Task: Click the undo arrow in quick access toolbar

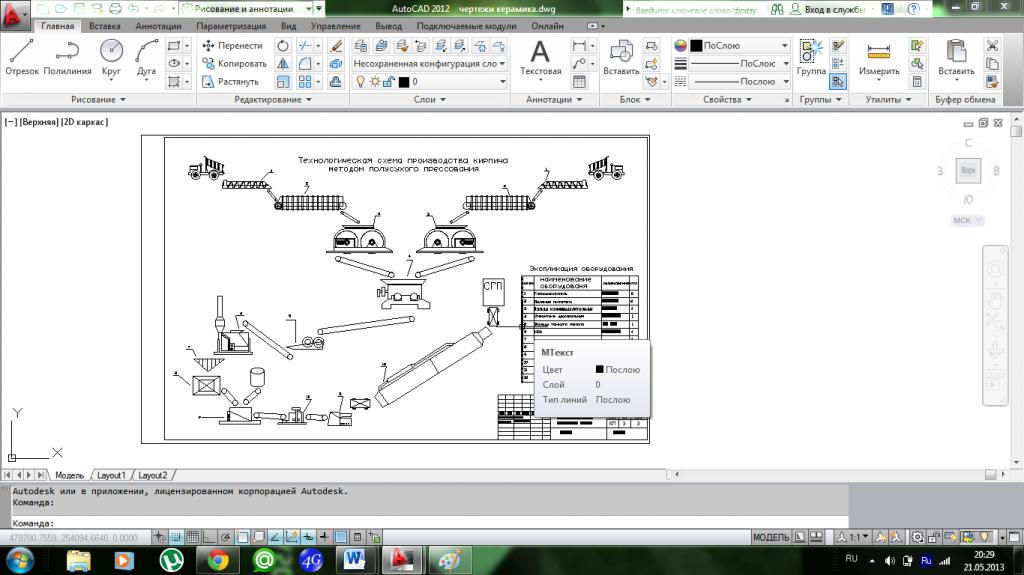Action: click(133, 8)
